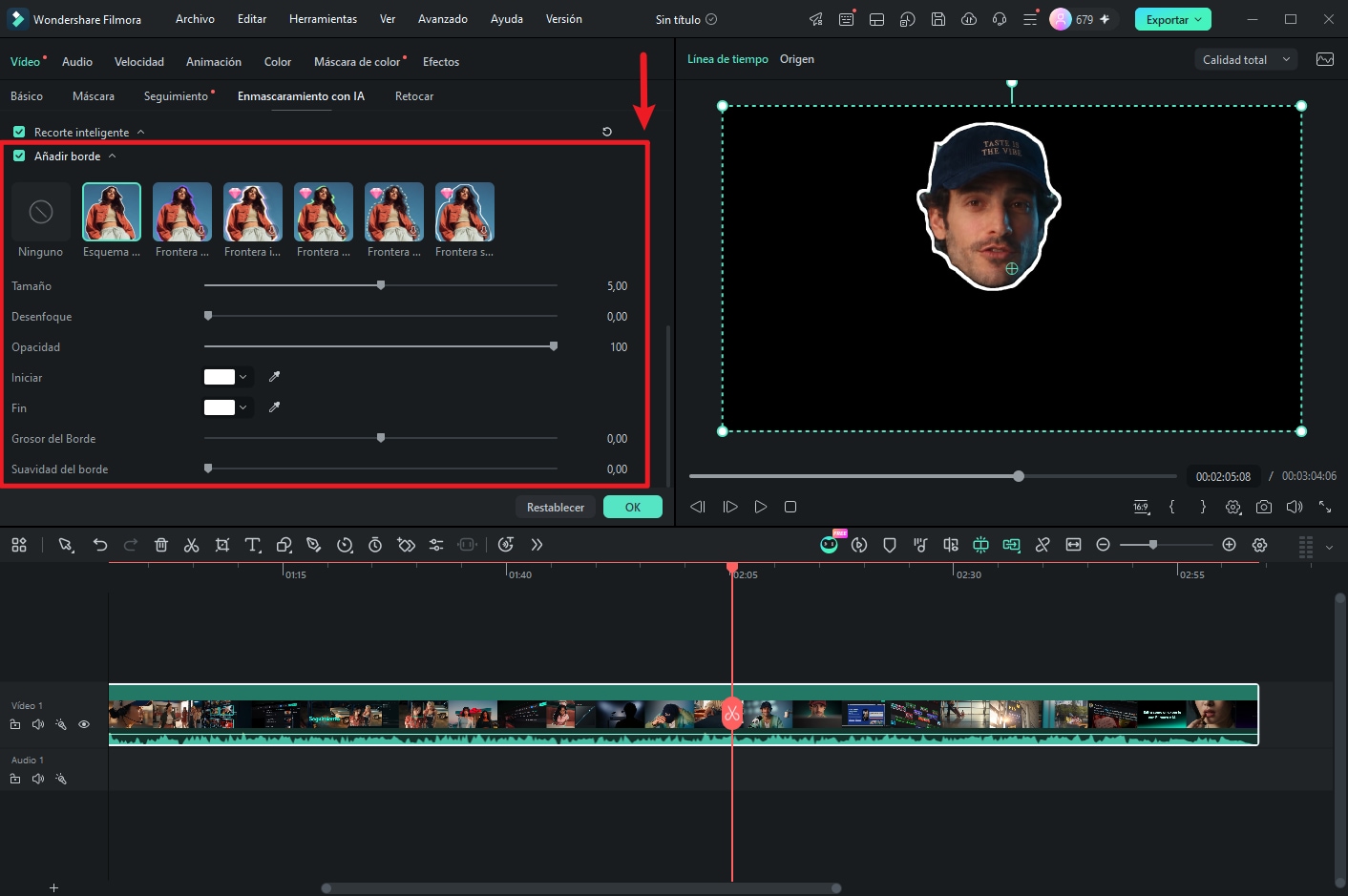Click the save project icon in title bar

[x=938, y=19]
